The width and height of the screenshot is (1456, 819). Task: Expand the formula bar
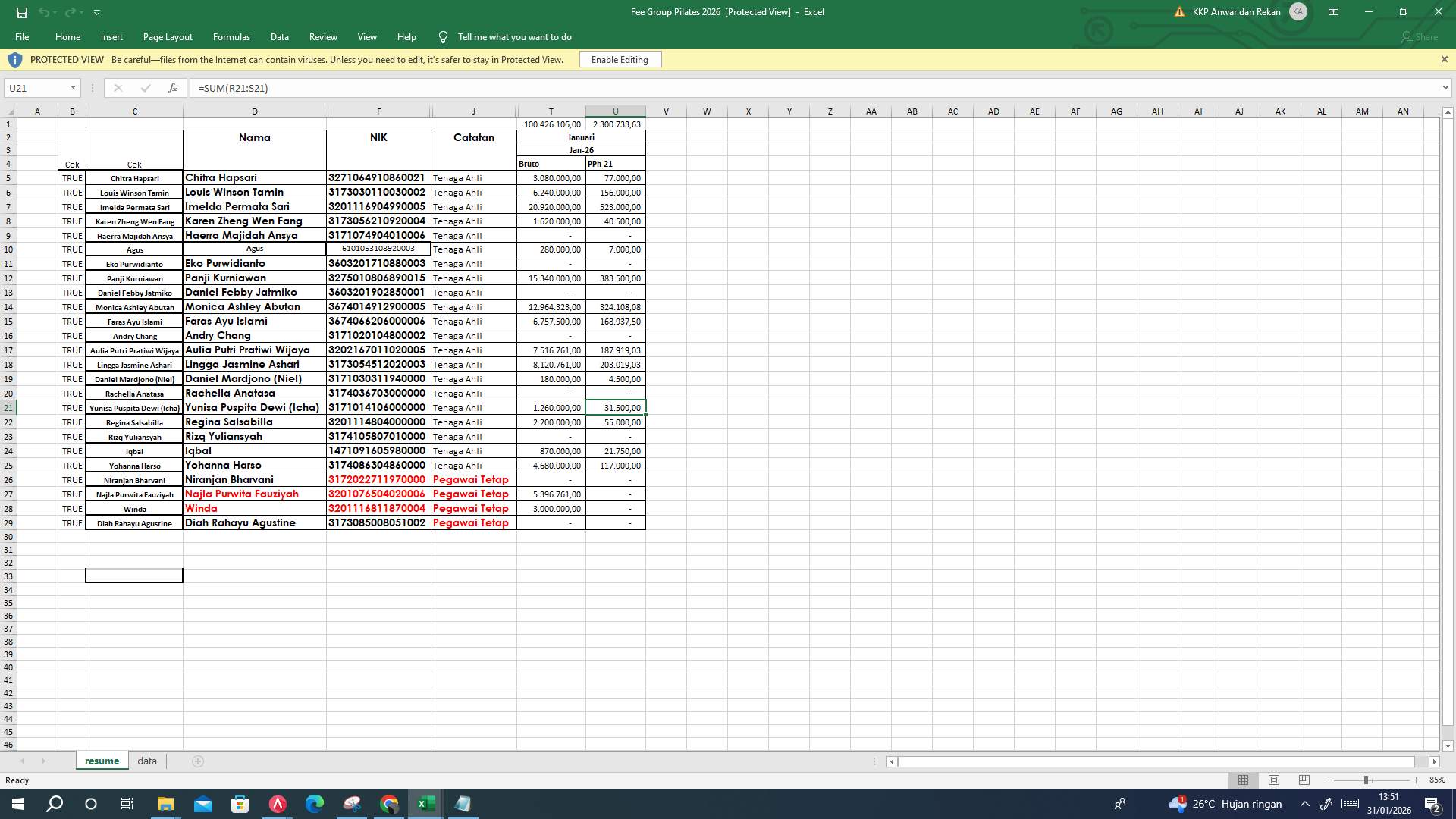coord(1445,88)
